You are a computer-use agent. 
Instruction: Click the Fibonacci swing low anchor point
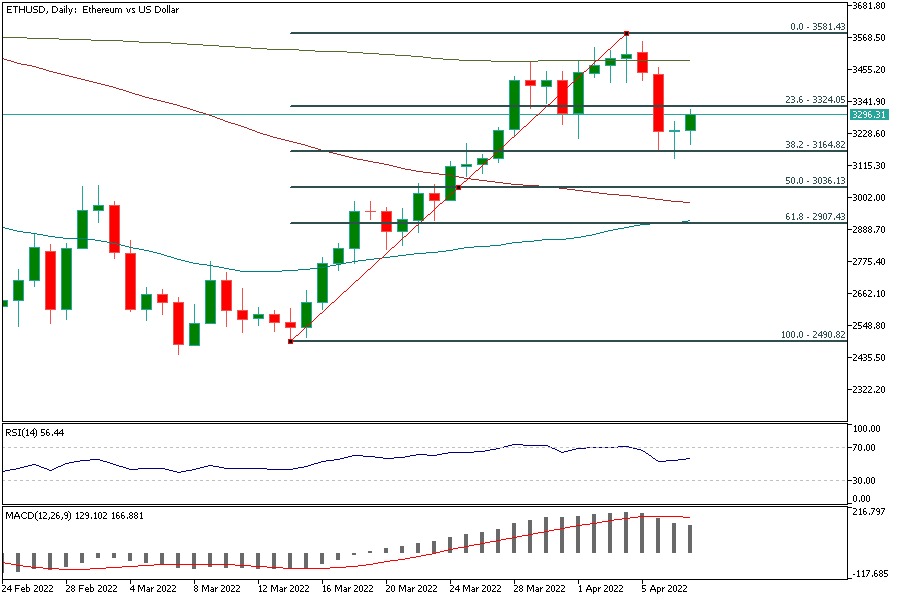click(x=290, y=341)
